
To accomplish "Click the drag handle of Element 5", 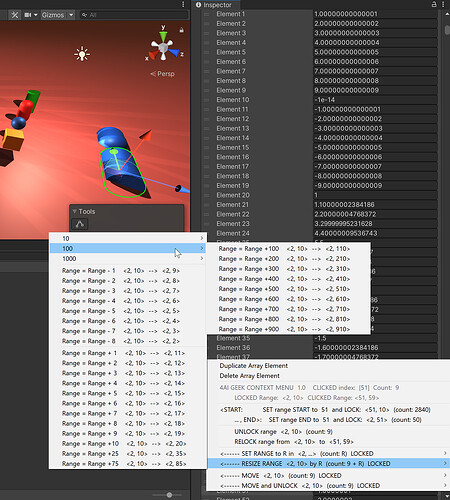I will (207, 52).
